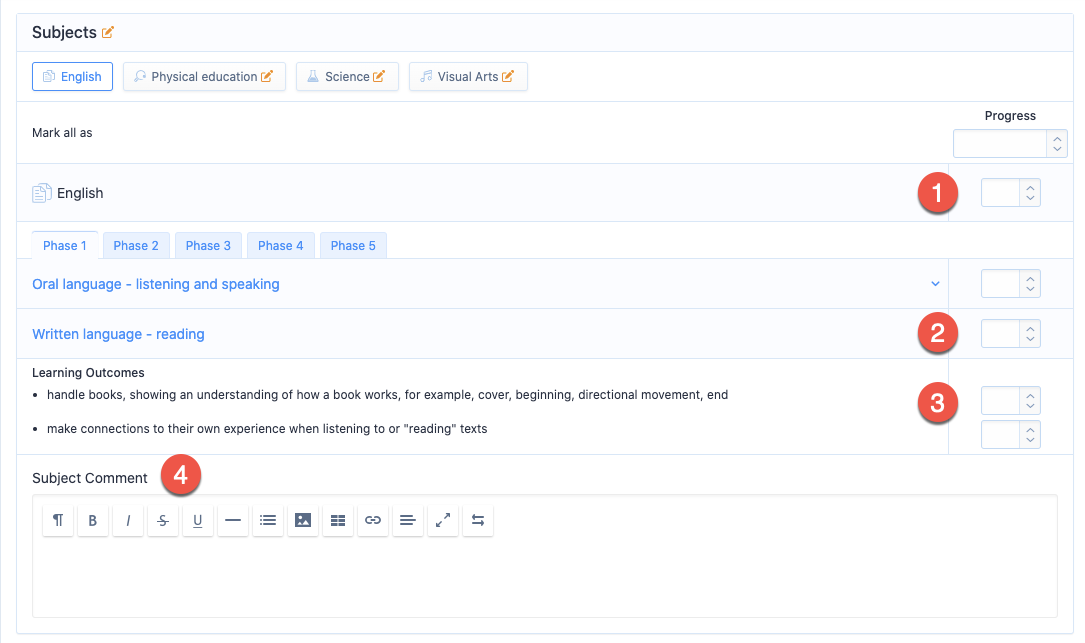Open the Written language - reading link
The height and width of the screenshot is (643, 1085).
pos(118,334)
